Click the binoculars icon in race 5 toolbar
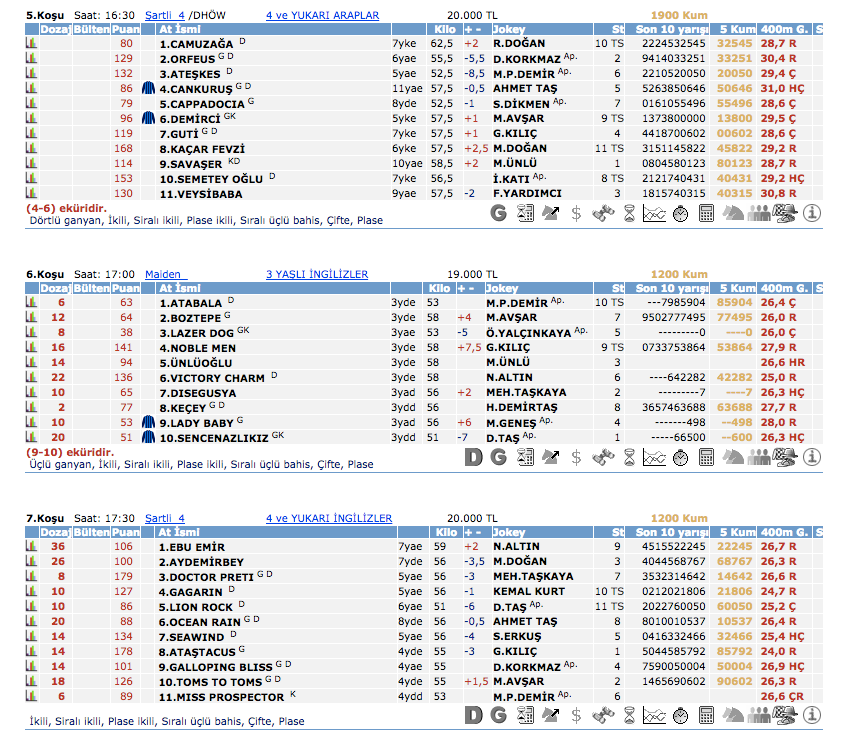This screenshot has width=857, height=755. click(x=602, y=212)
